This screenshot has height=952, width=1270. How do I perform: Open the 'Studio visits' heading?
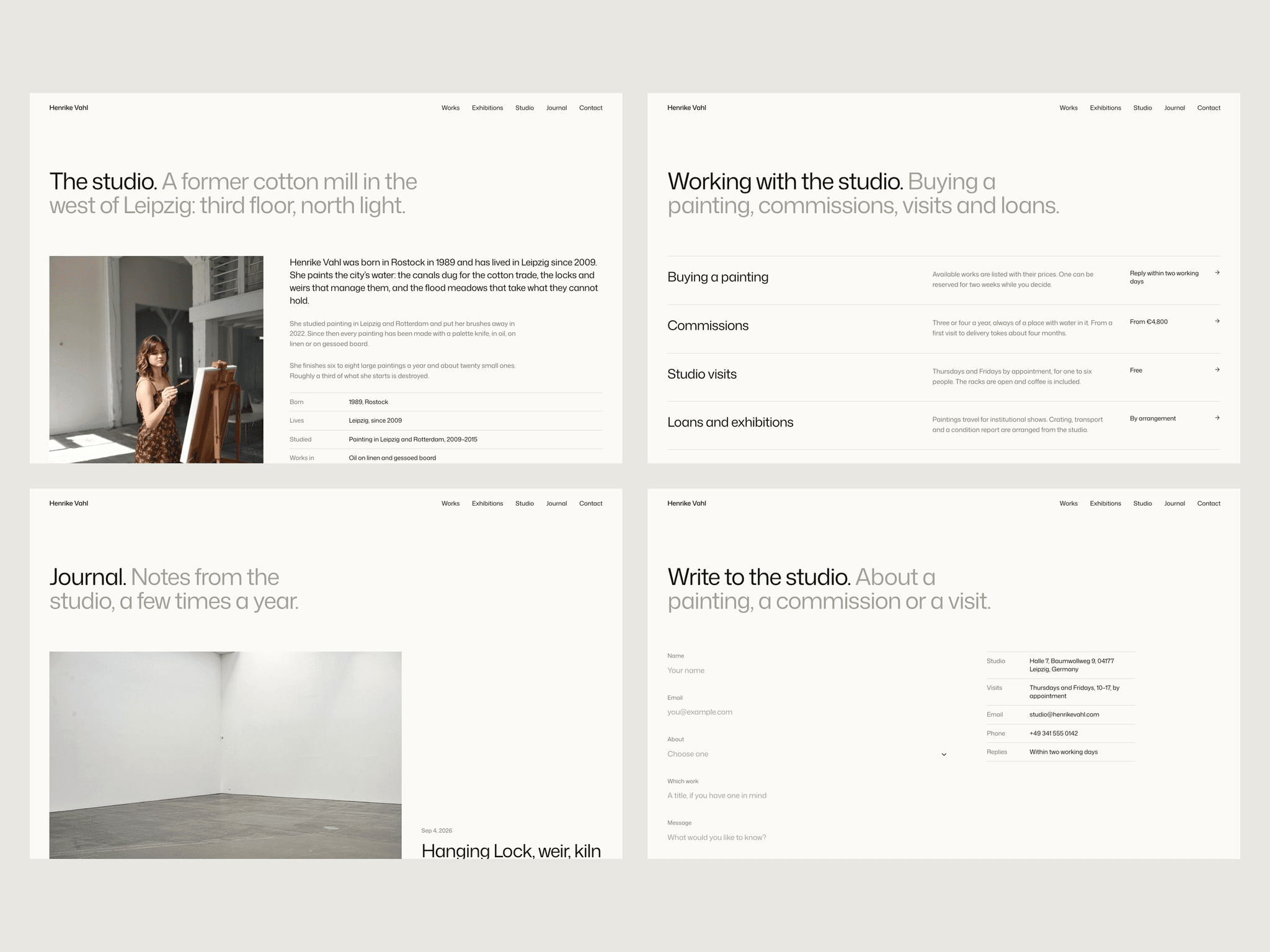702,374
